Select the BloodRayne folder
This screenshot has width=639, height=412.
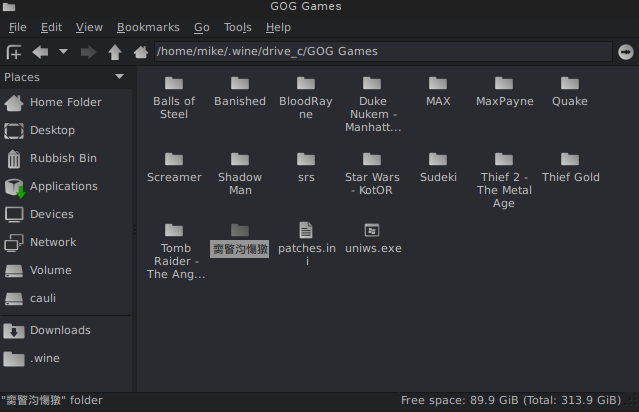[x=306, y=98]
